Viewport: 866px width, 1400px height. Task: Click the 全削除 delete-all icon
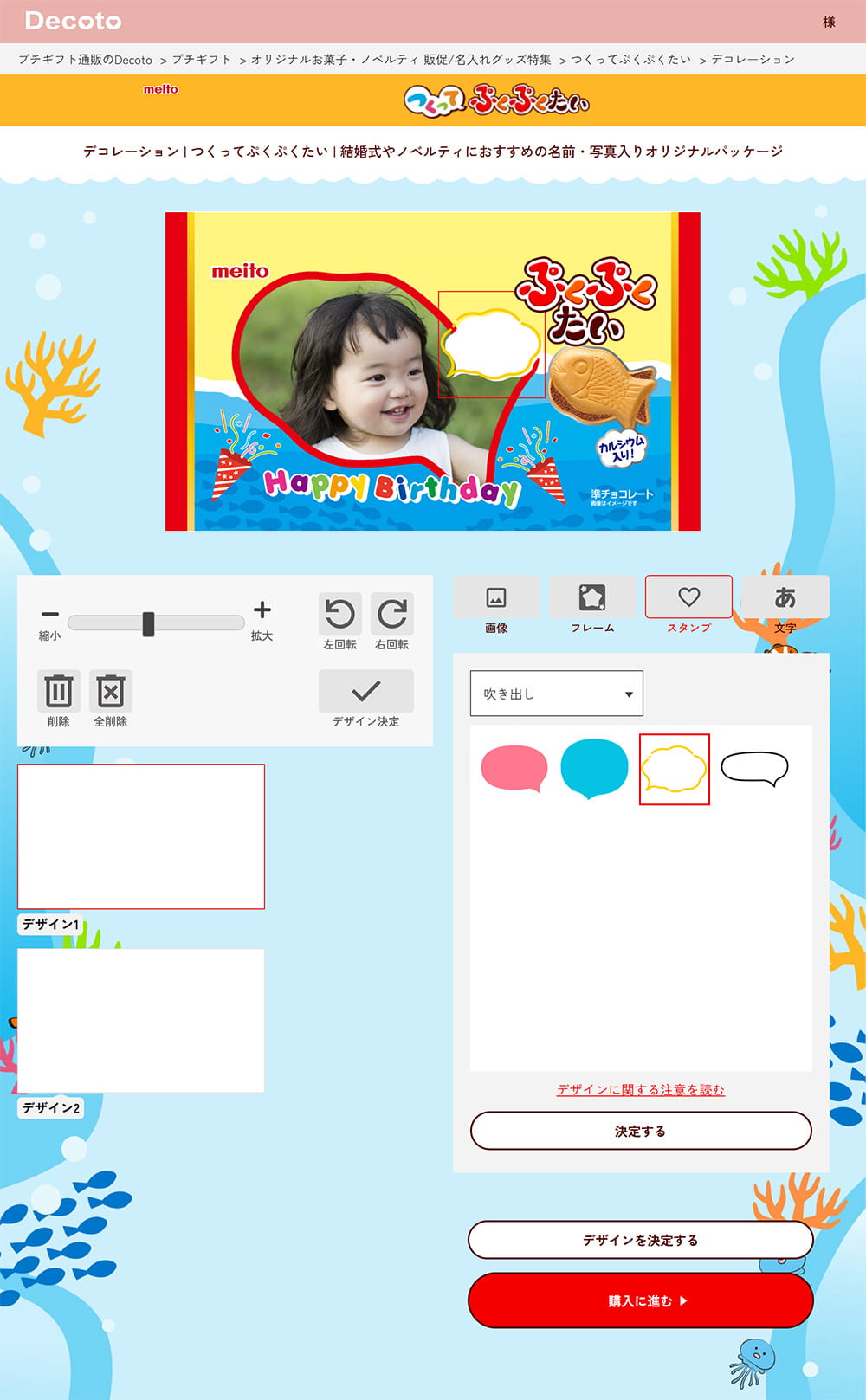pyautogui.click(x=111, y=691)
